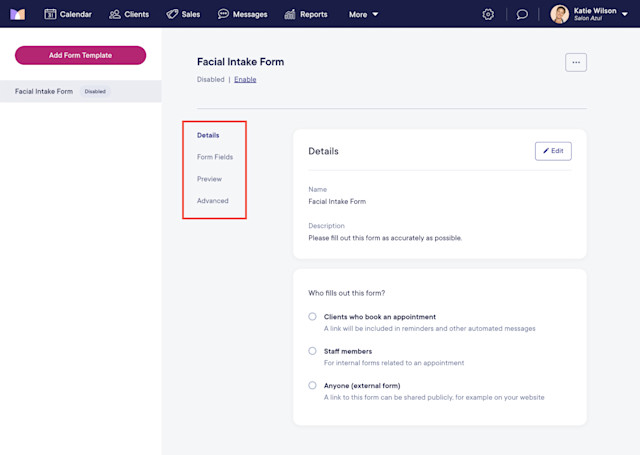
Task: Click the app logo in top navigation
Action: (x=18, y=14)
